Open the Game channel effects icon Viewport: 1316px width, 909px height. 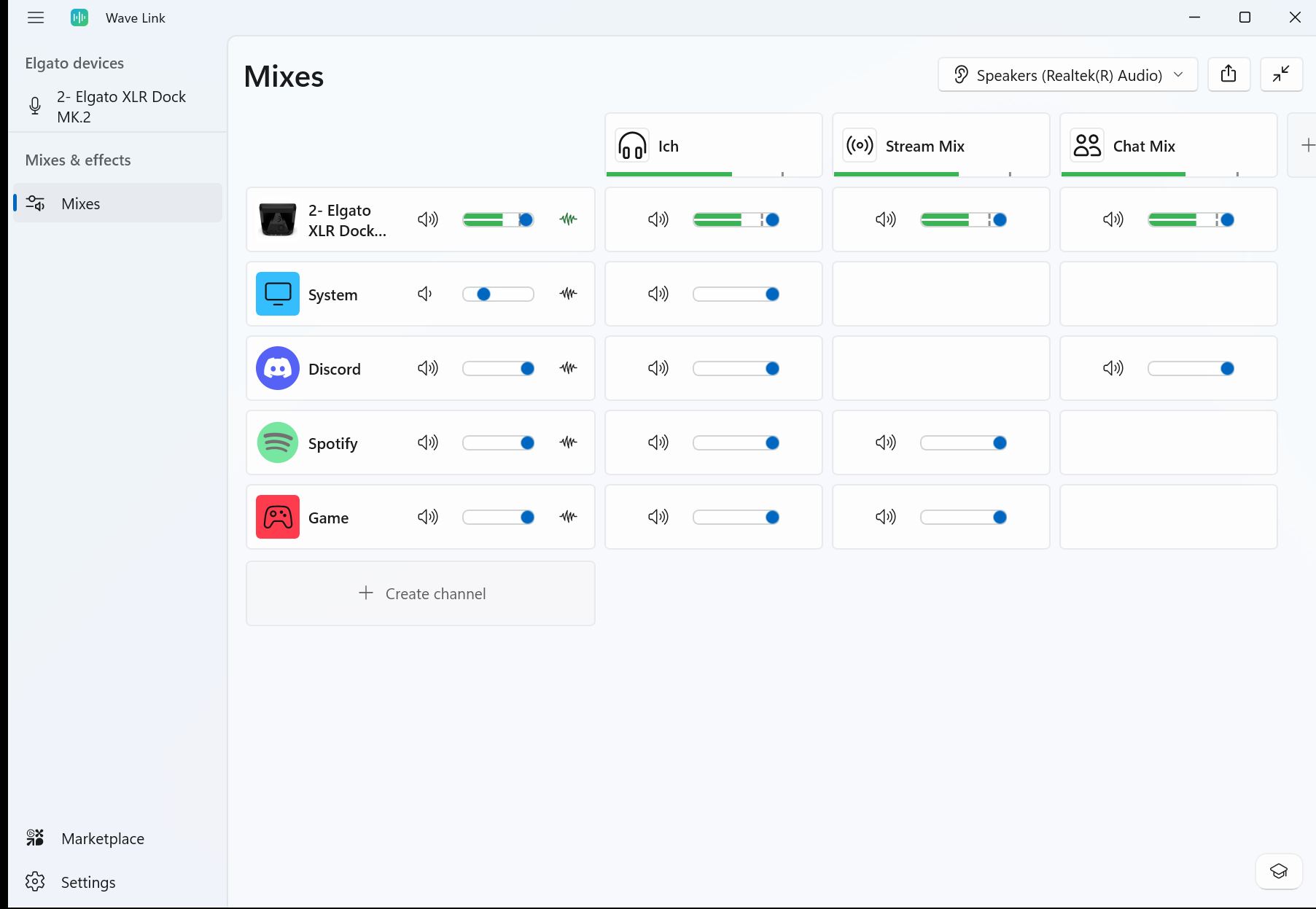click(x=568, y=517)
